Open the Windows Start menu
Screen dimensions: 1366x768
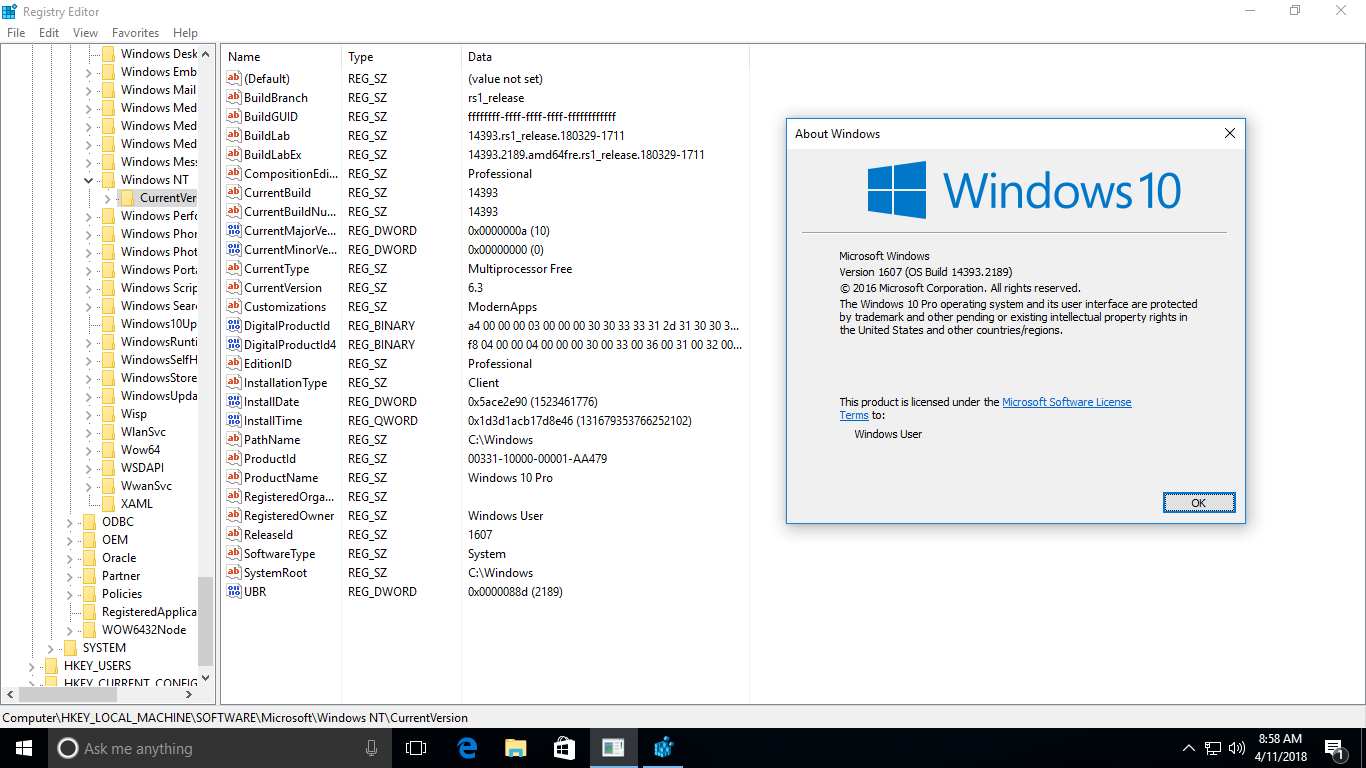pos(24,748)
